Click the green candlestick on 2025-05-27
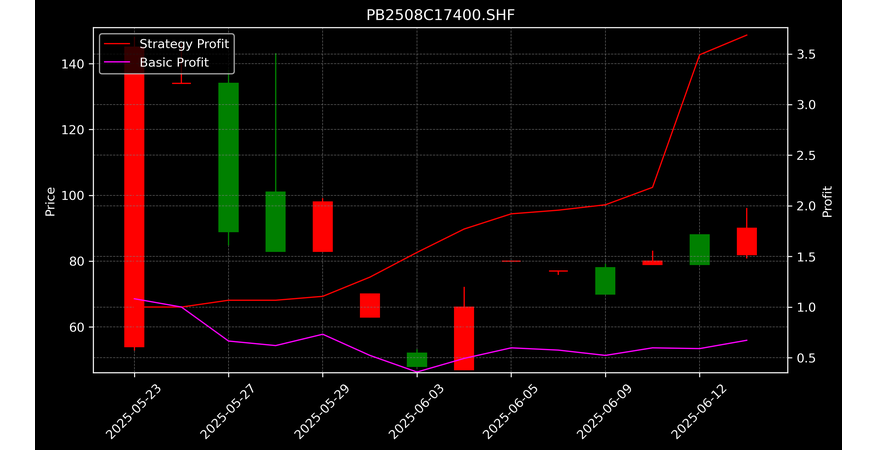Screen dimensions: 878x450 pos(228,157)
